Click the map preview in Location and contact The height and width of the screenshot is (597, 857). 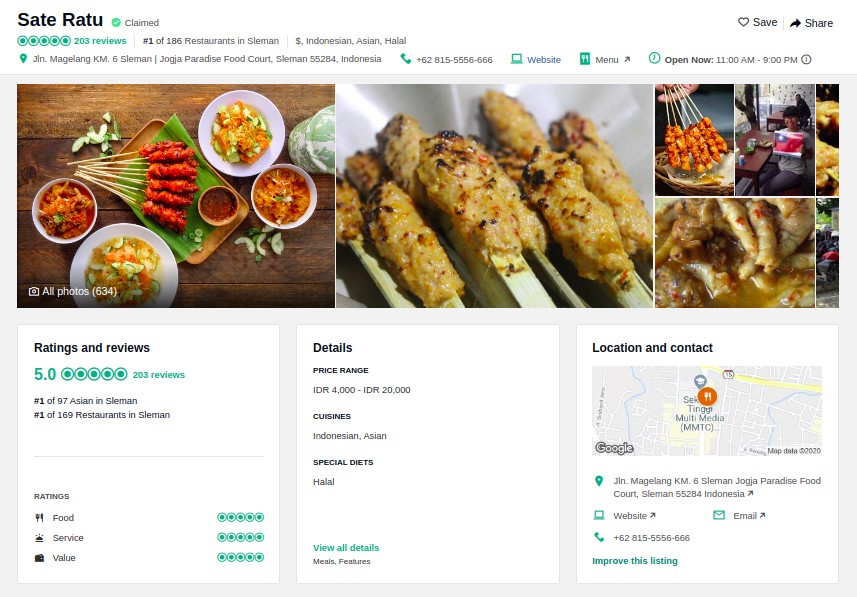(707, 411)
